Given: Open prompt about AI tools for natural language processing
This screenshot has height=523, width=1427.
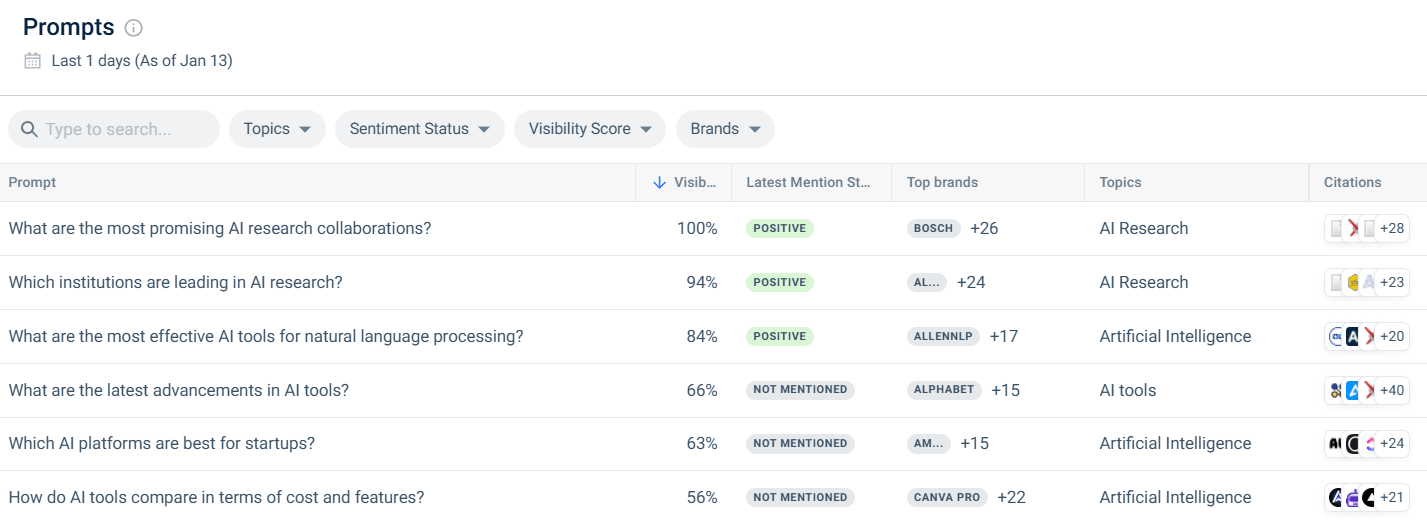Looking at the screenshot, I should point(266,336).
